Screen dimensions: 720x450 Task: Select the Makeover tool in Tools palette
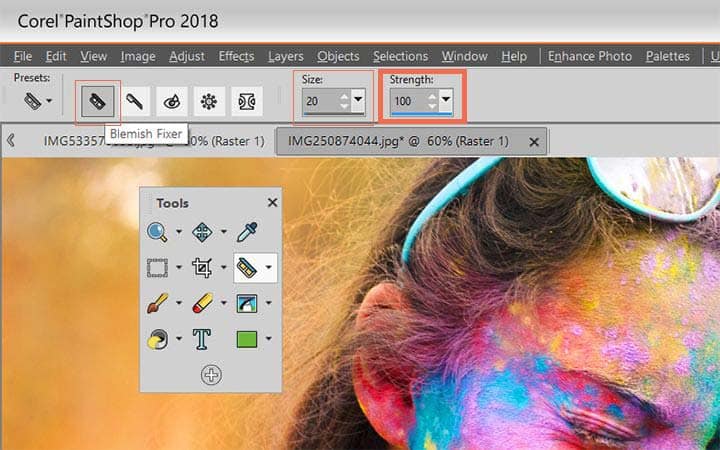coord(247,268)
